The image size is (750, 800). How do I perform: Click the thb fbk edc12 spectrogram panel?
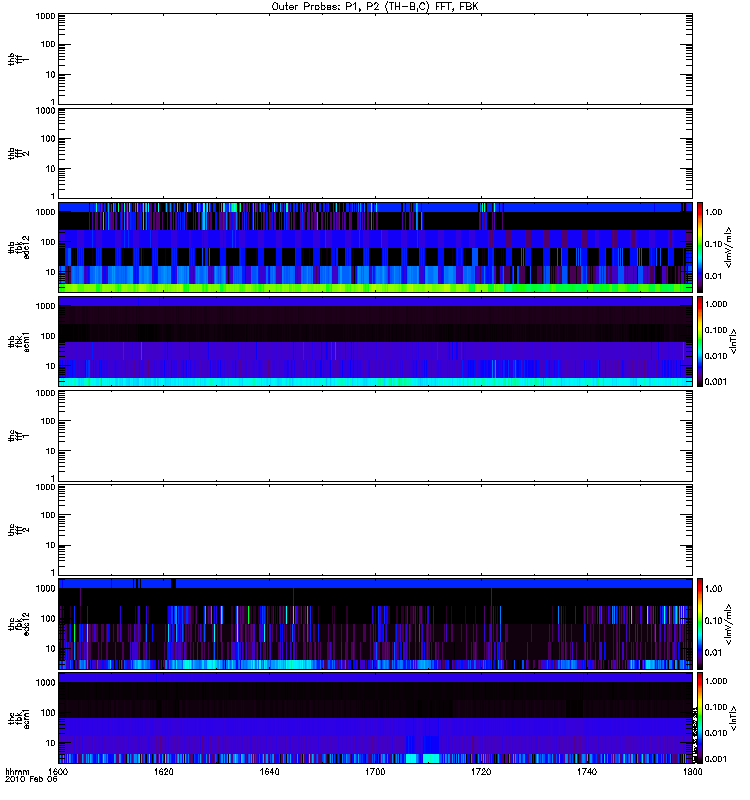[375, 247]
